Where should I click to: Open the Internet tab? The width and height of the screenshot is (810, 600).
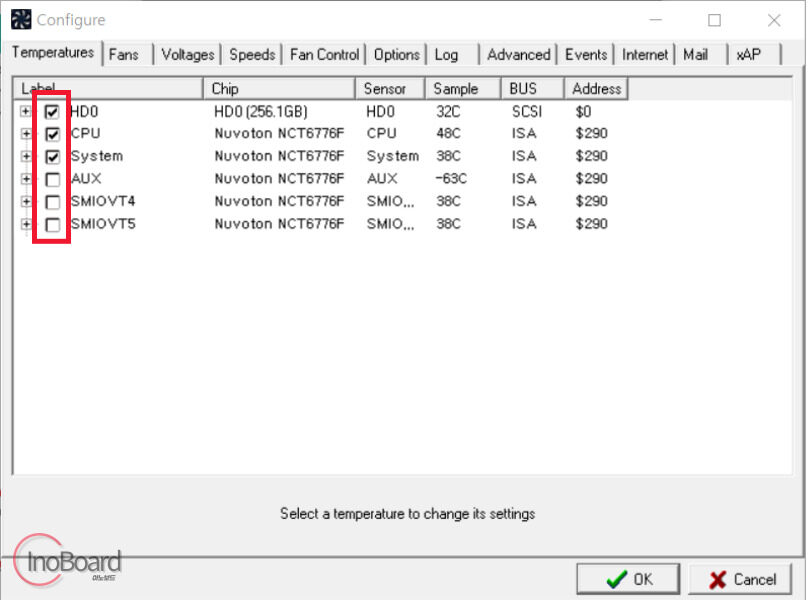click(x=645, y=54)
